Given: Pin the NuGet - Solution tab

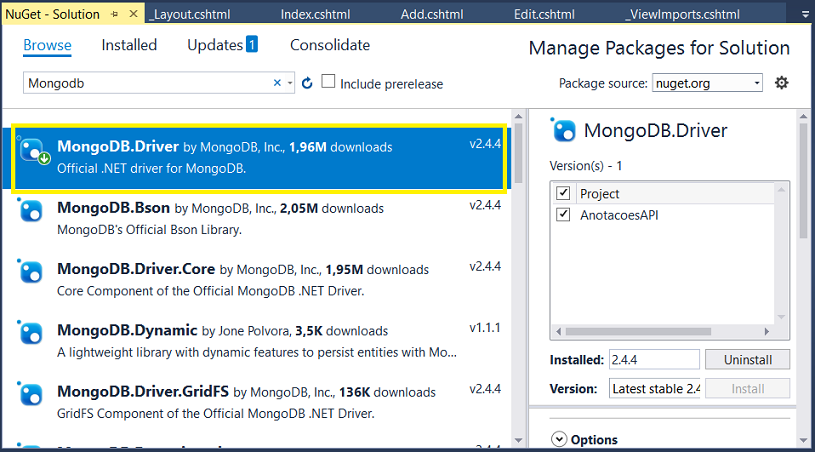Looking at the screenshot, I should [x=114, y=15].
